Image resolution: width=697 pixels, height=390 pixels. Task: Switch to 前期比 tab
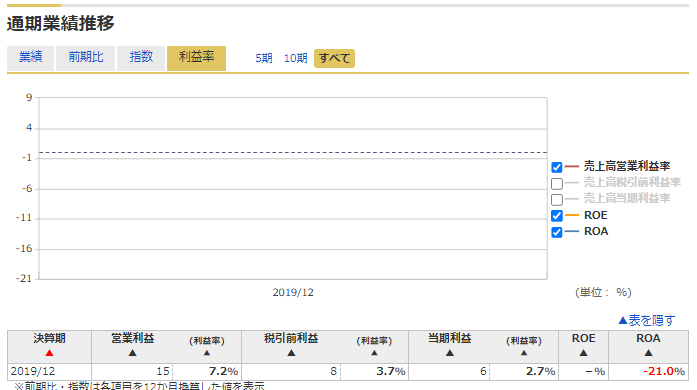pos(85,58)
